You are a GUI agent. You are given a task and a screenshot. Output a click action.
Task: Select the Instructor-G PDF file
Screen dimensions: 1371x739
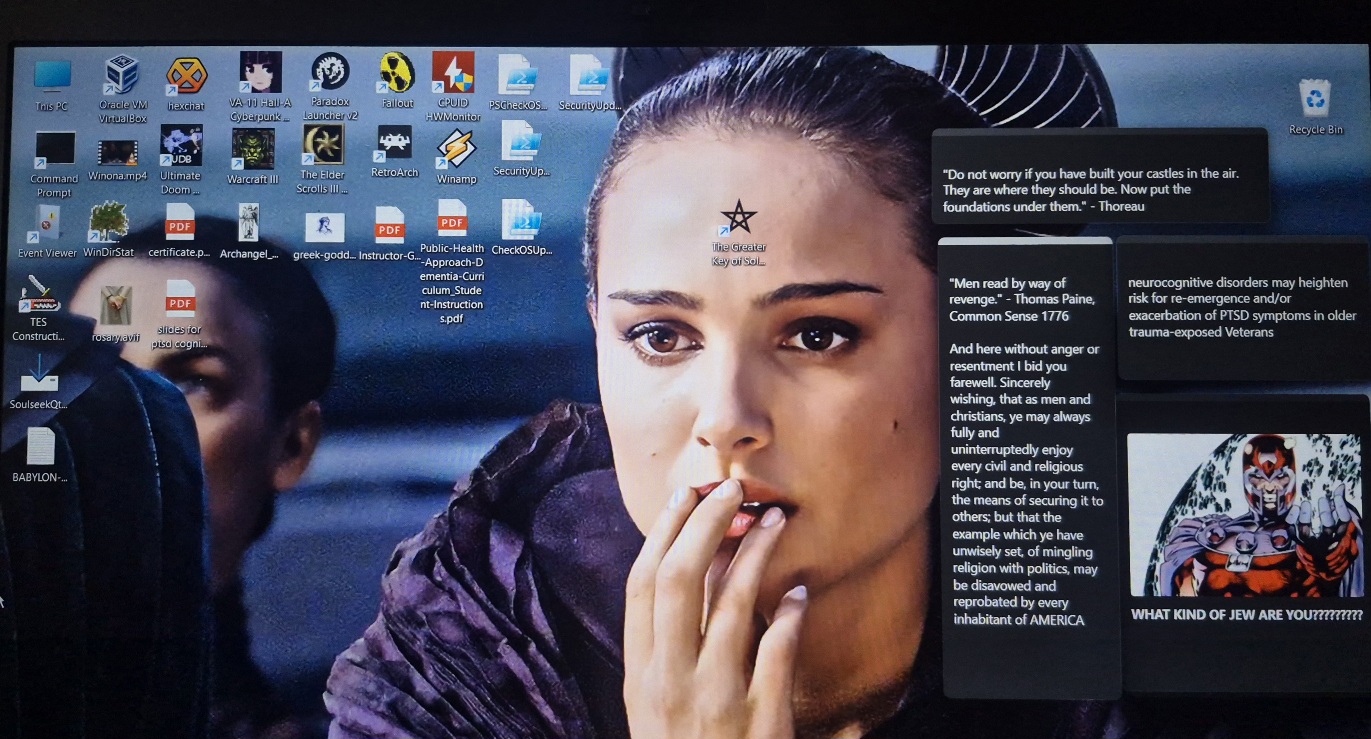pos(389,234)
